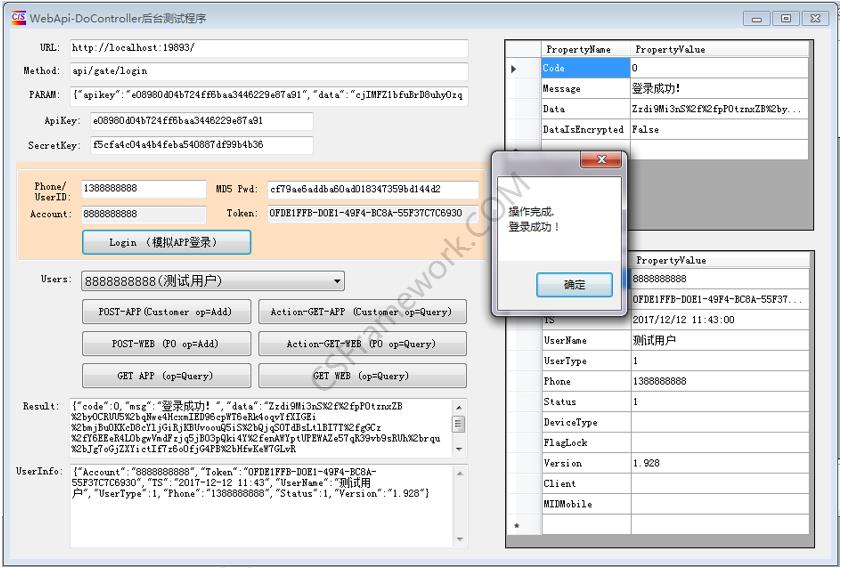Click Action-GET-APP (Customer op=Query) button

(362, 312)
